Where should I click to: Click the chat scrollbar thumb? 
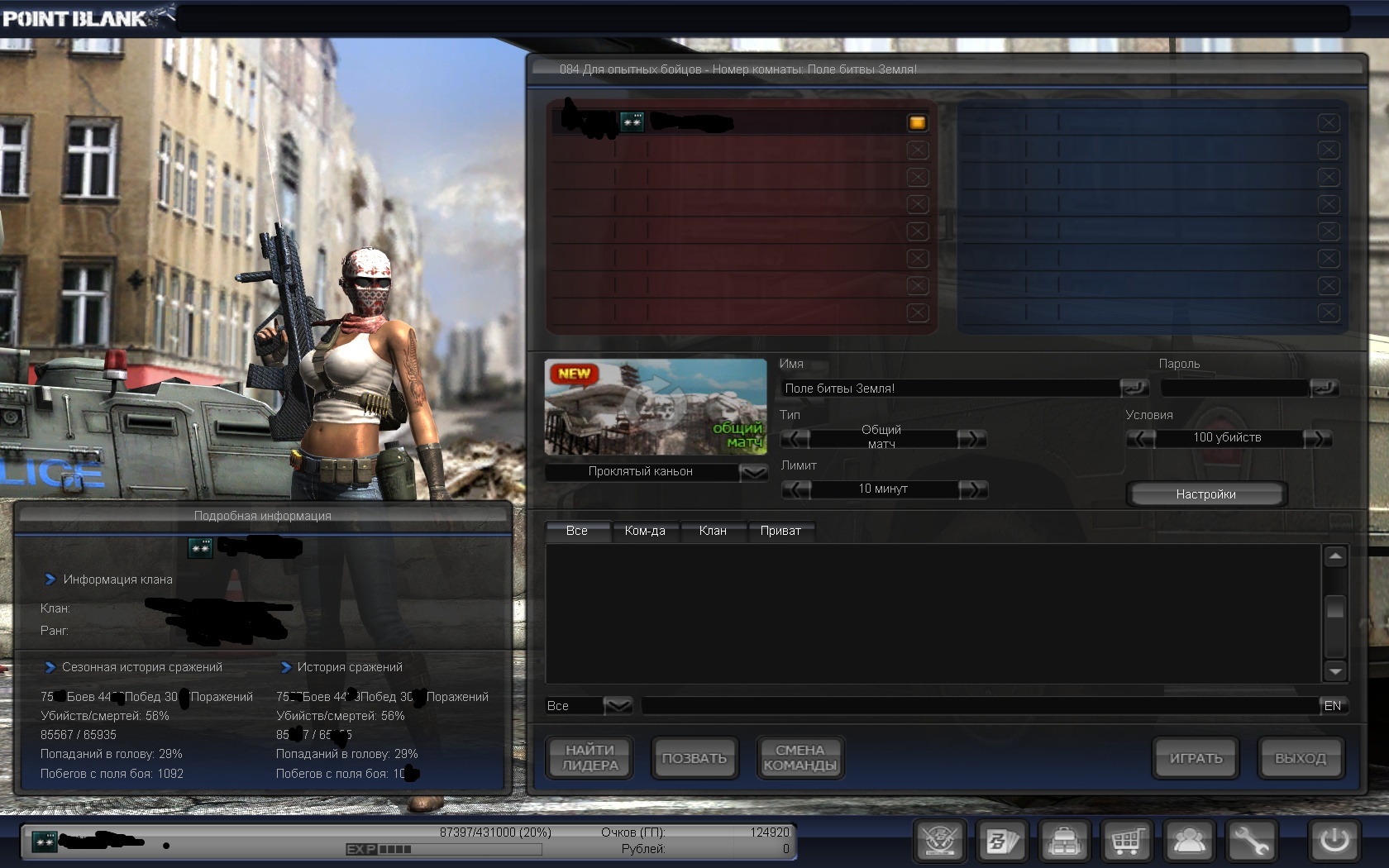pos(1335,608)
